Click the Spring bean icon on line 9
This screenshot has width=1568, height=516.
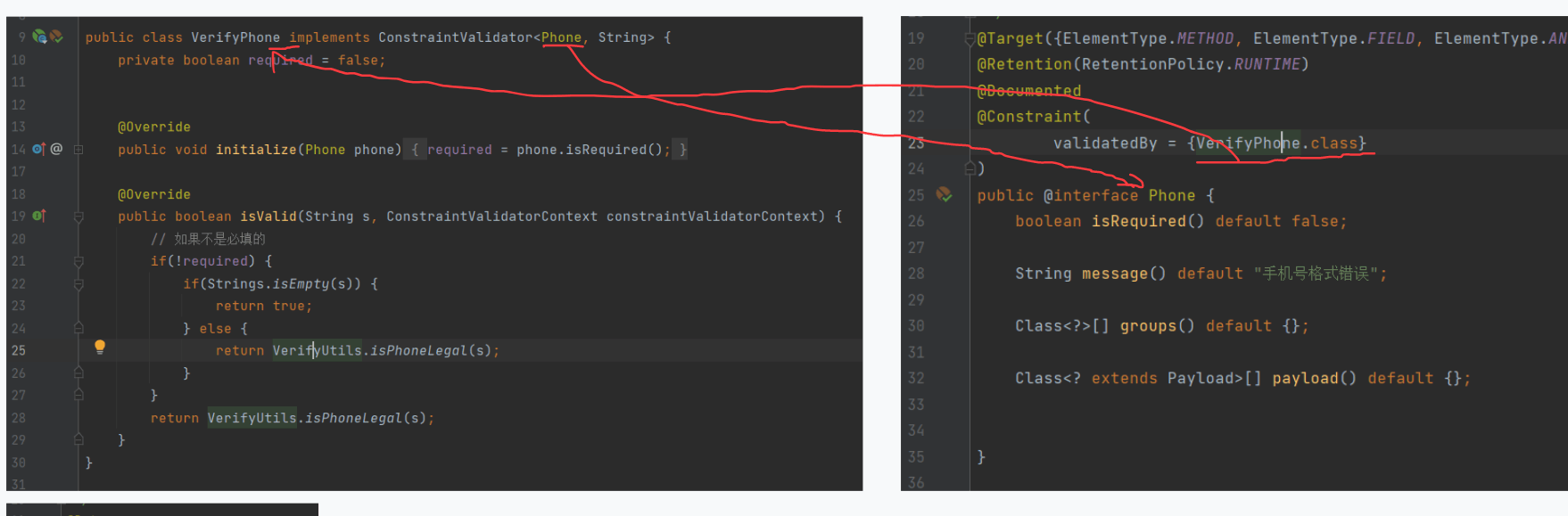(x=39, y=37)
